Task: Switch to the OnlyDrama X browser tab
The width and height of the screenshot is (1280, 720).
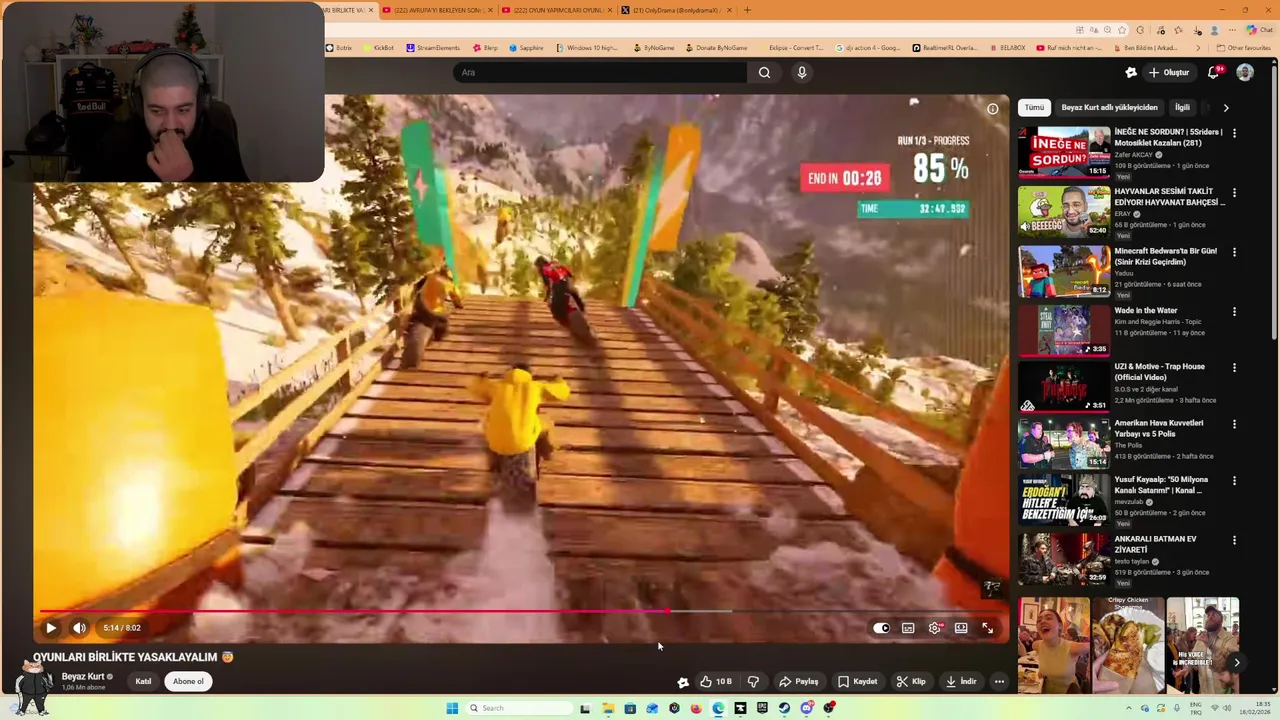Action: point(676,10)
